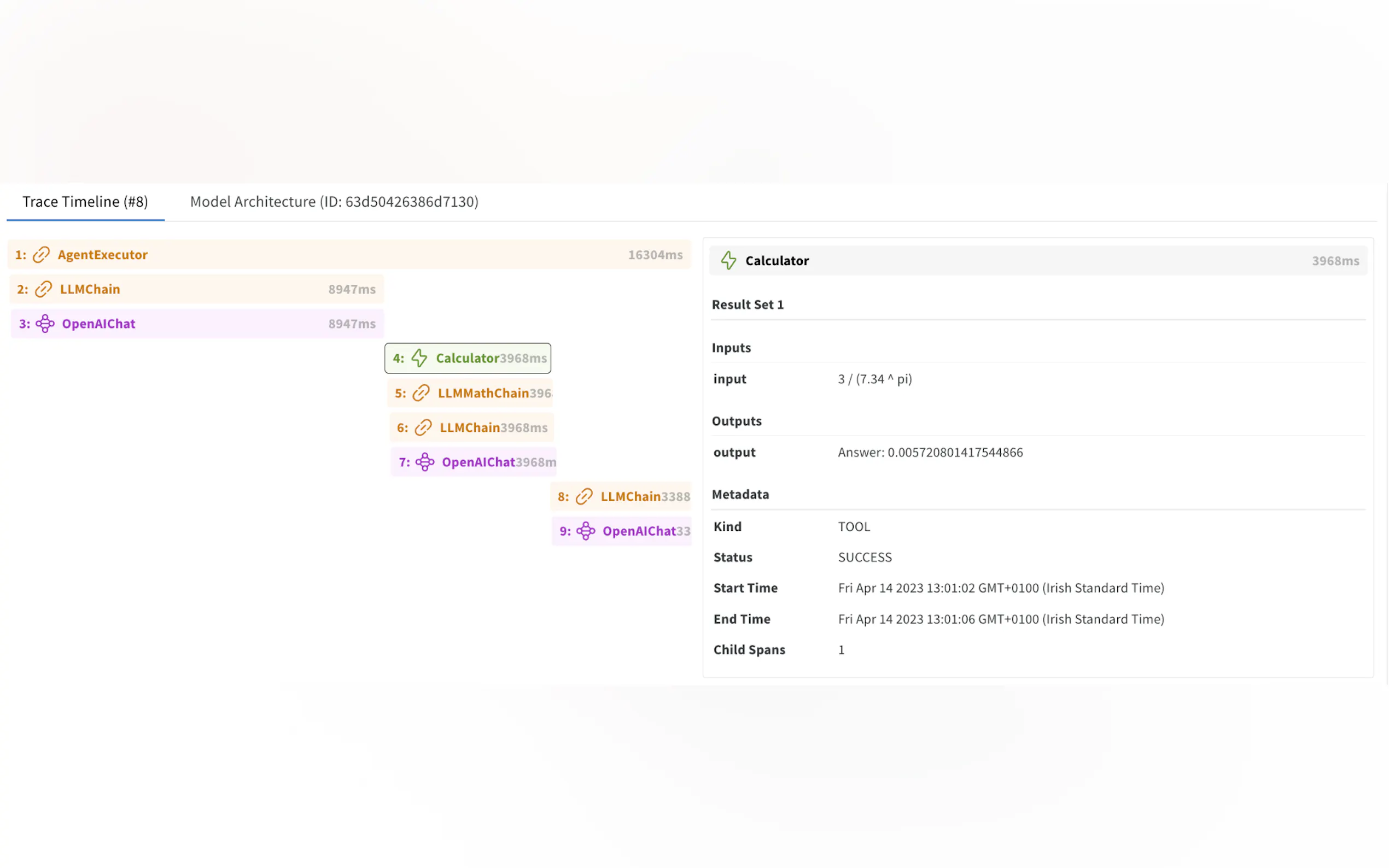Click the LLMChain span 6 link icon
This screenshot has height=868, width=1389.
(x=423, y=427)
